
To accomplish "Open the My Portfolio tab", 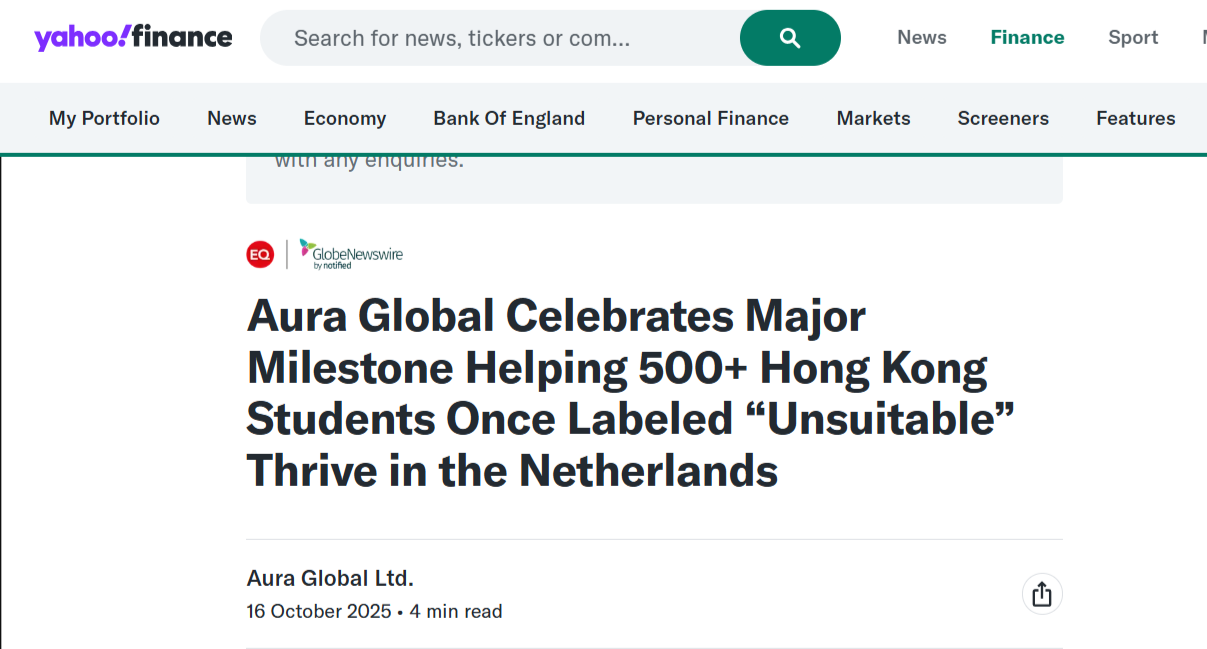I will (x=104, y=118).
